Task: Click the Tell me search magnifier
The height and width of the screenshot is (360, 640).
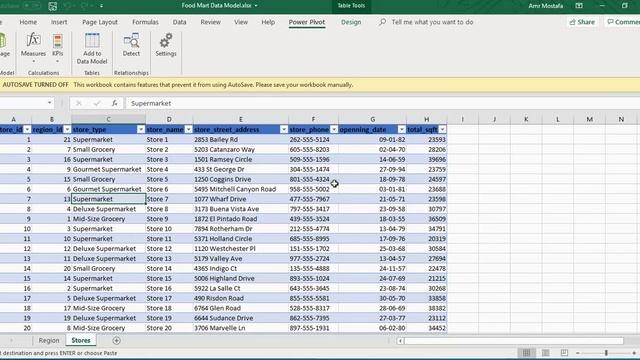Action: coord(382,22)
